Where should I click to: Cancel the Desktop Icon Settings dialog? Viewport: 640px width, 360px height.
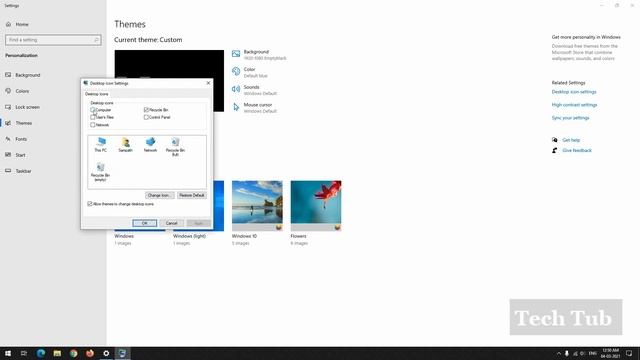pyautogui.click(x=171, y=223)
